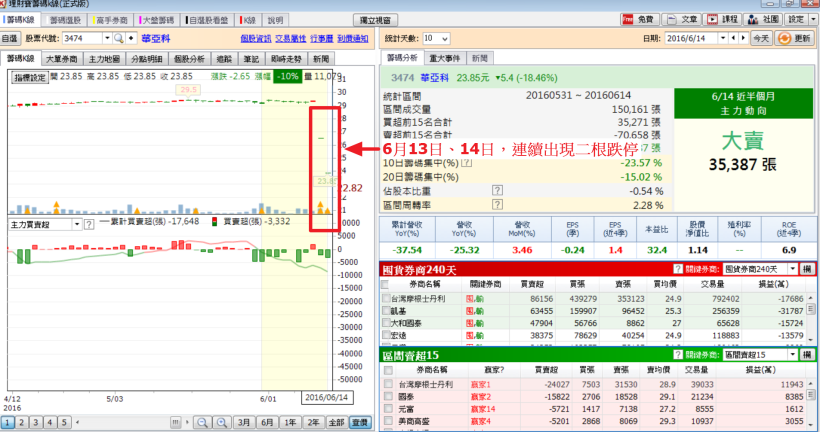Tick the 凱基 broker checkbox
Image resolution: width=820 pixels, height=432 pixels.
(x=387, y=311)
